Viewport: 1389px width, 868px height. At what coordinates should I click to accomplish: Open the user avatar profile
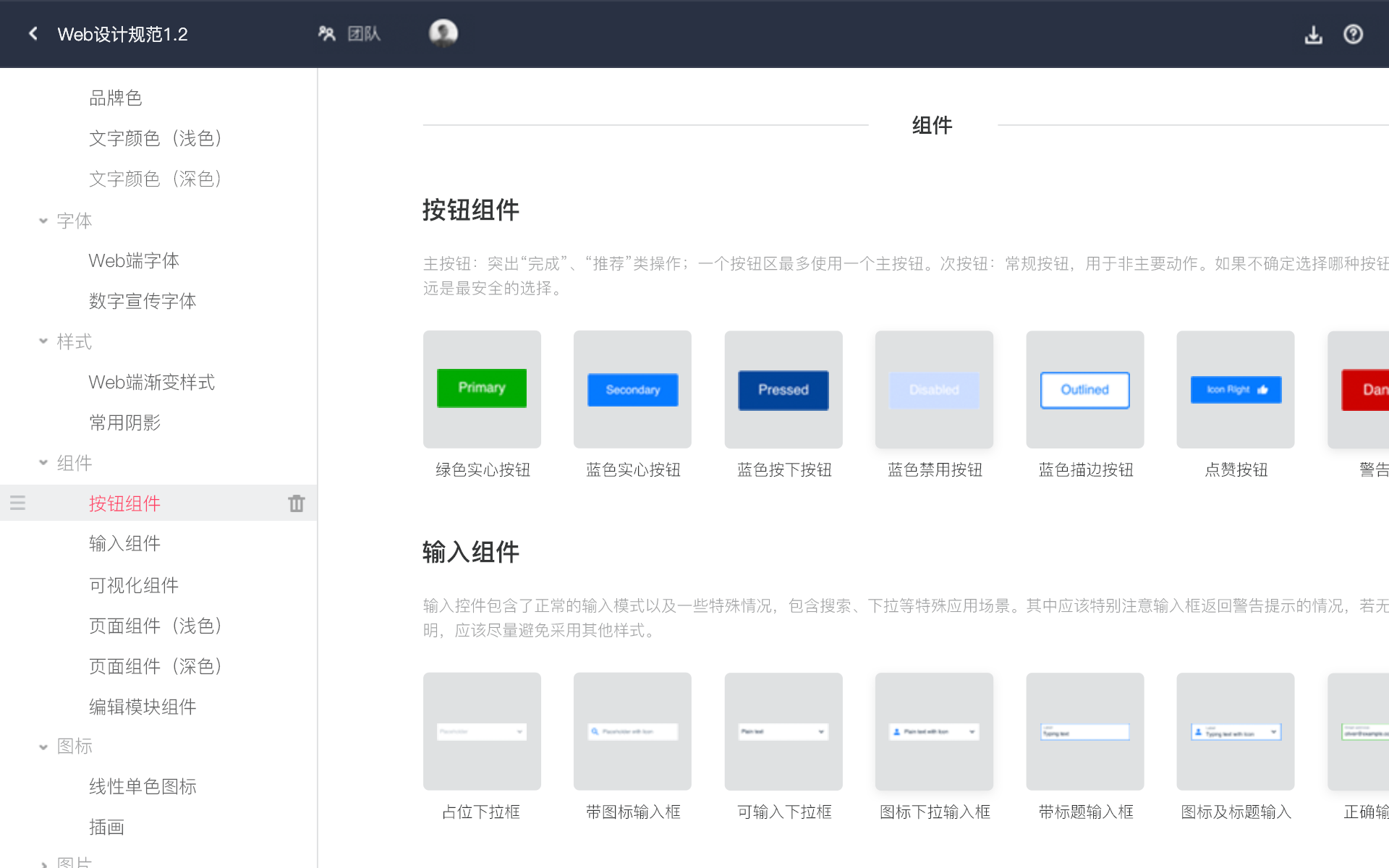443,33
